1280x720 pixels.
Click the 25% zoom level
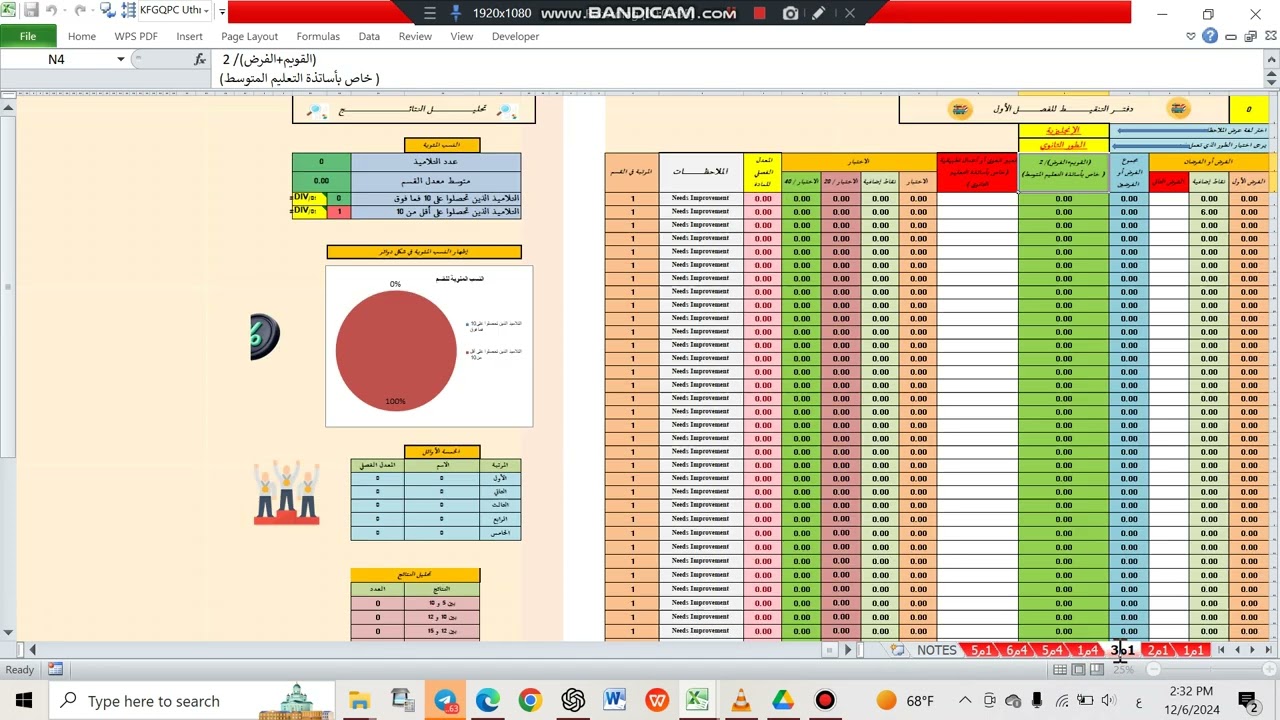tap(1124, 670)
